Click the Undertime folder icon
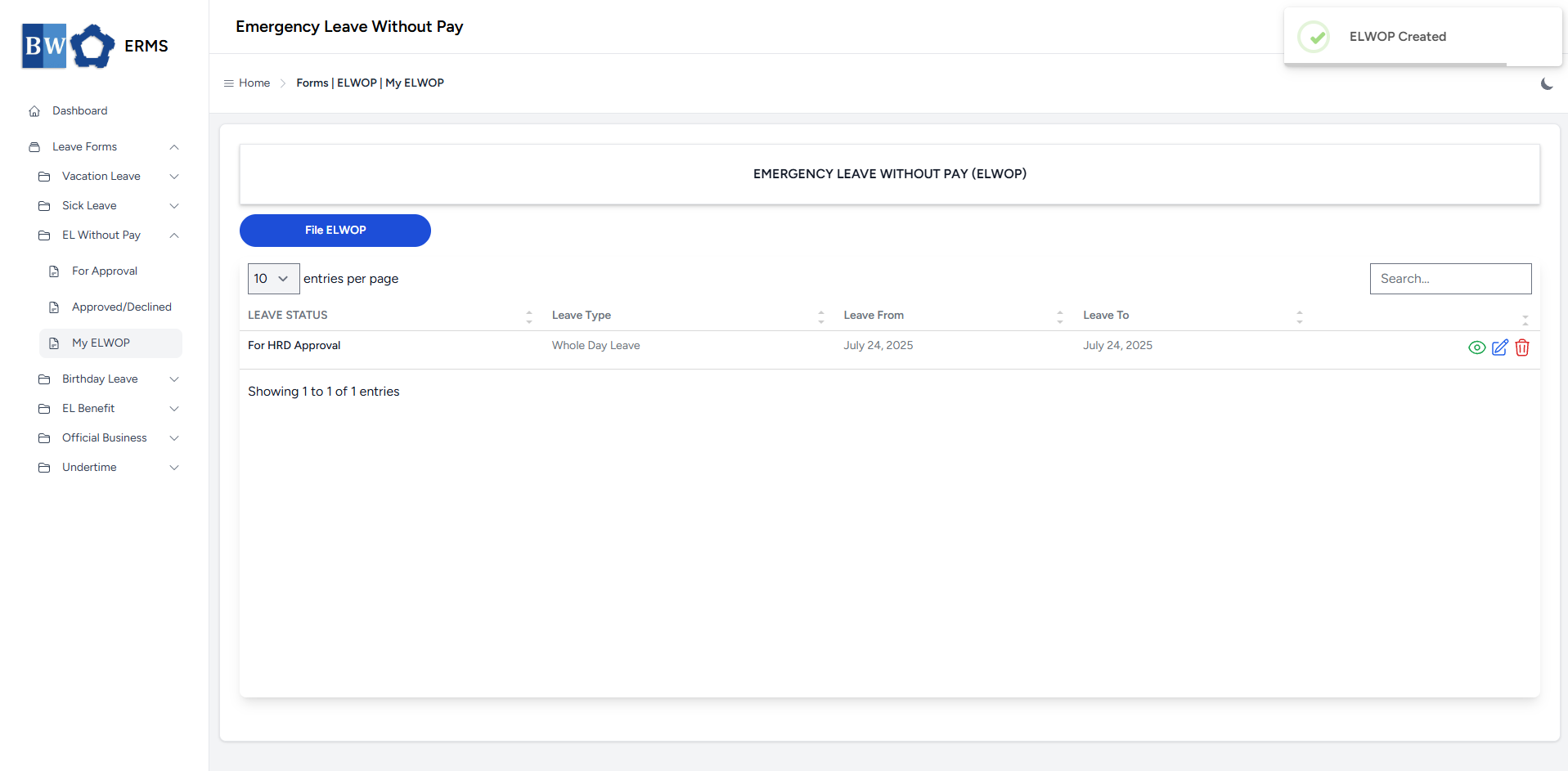The image size is (1568, 771). click(44, 468)
